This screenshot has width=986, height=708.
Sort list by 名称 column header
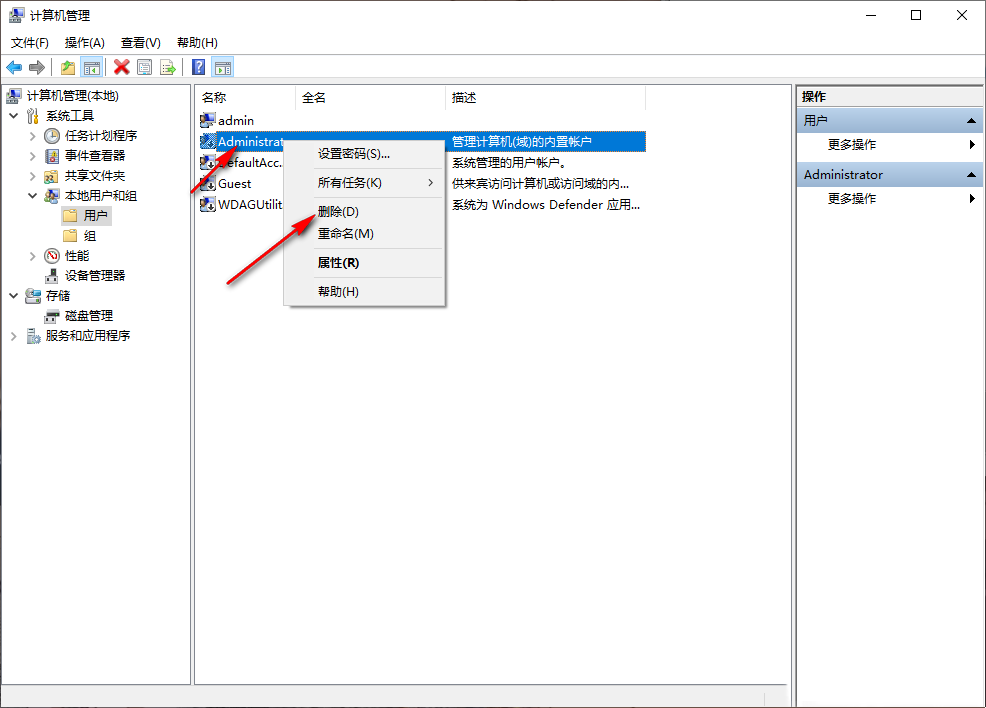(245, 97)
